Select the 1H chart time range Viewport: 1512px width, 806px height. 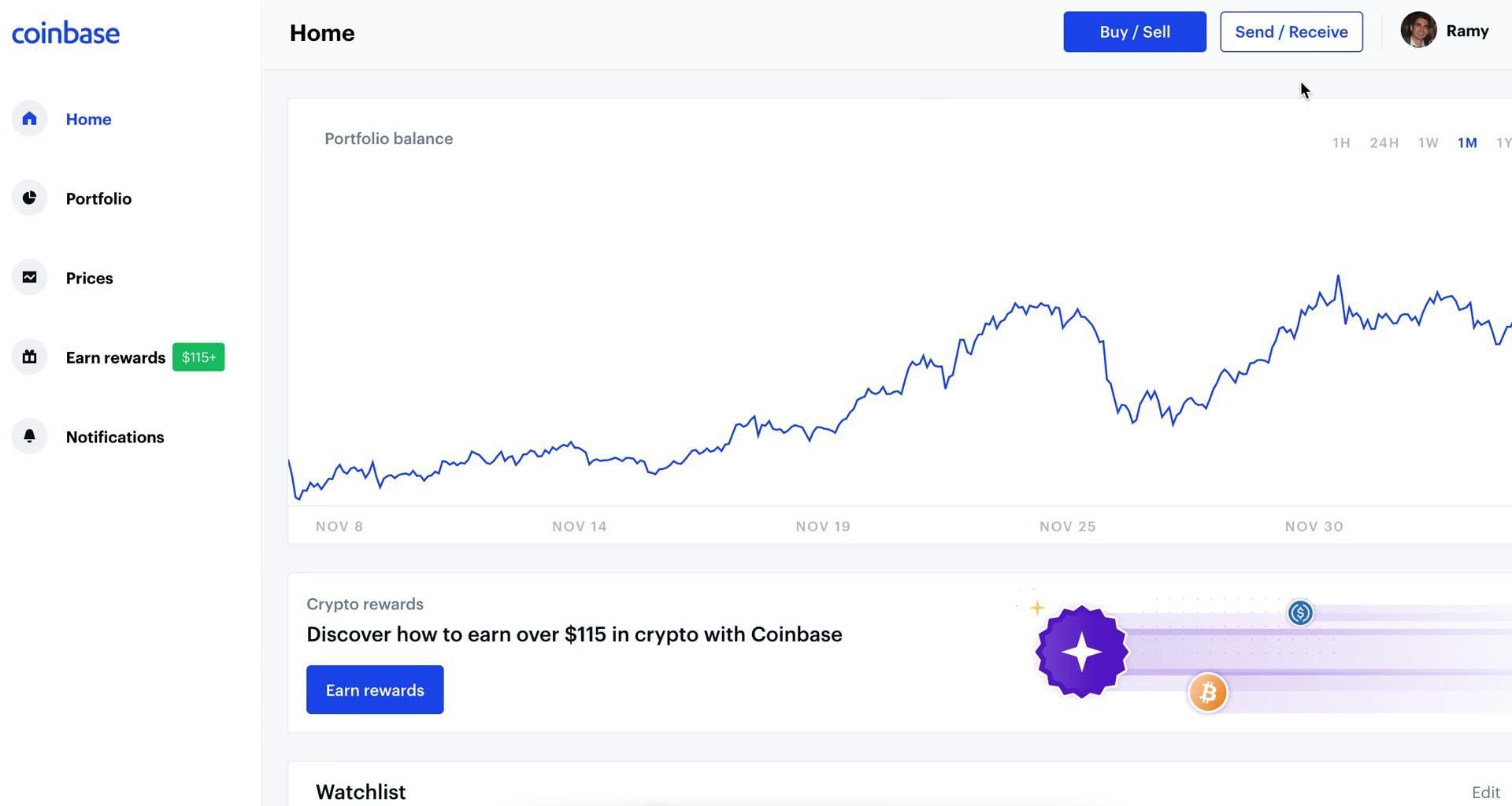(x=1341, y=143)
